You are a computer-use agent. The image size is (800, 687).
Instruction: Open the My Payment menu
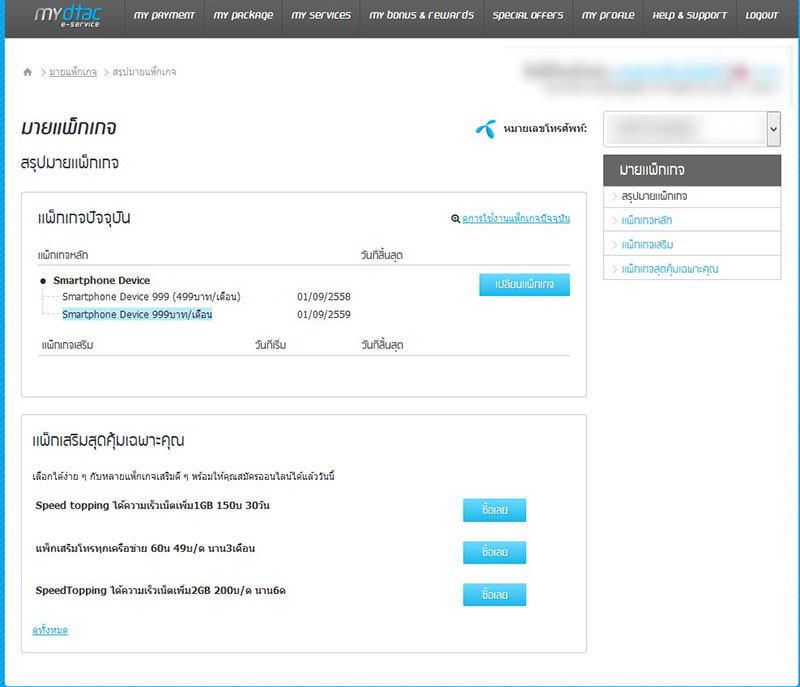[164, 15]
